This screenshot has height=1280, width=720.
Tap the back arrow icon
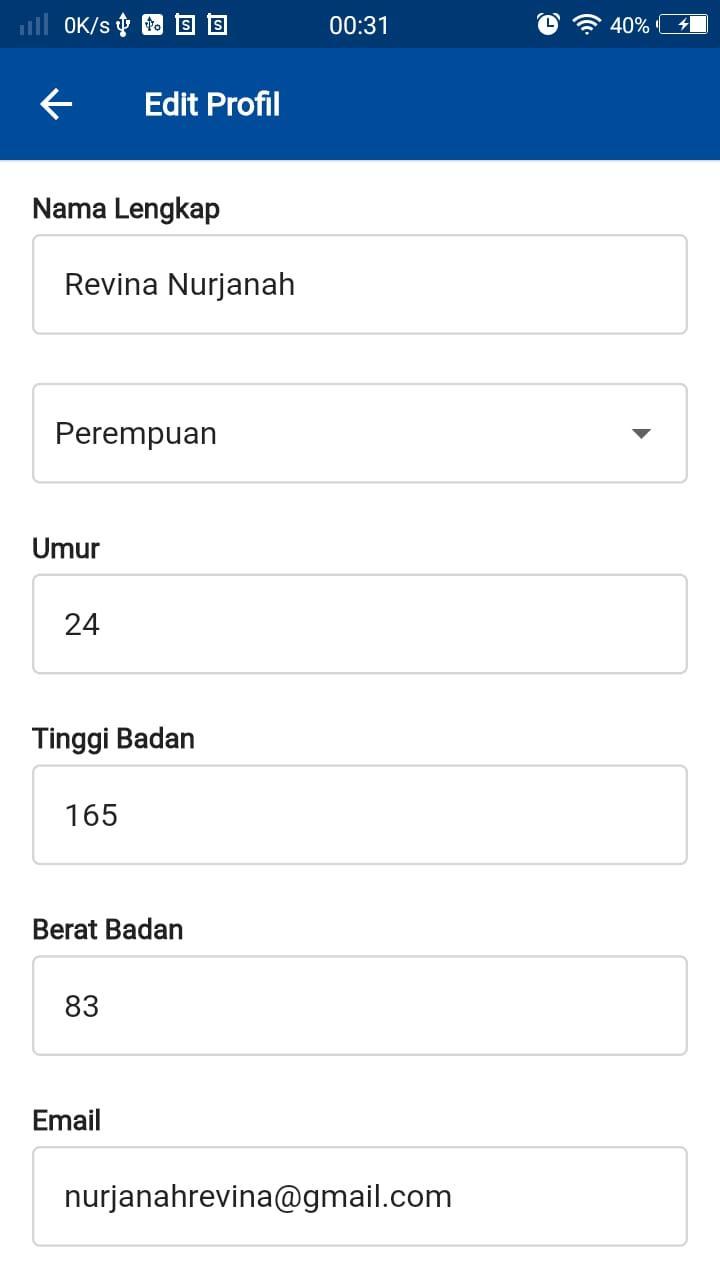click(56, 104)
